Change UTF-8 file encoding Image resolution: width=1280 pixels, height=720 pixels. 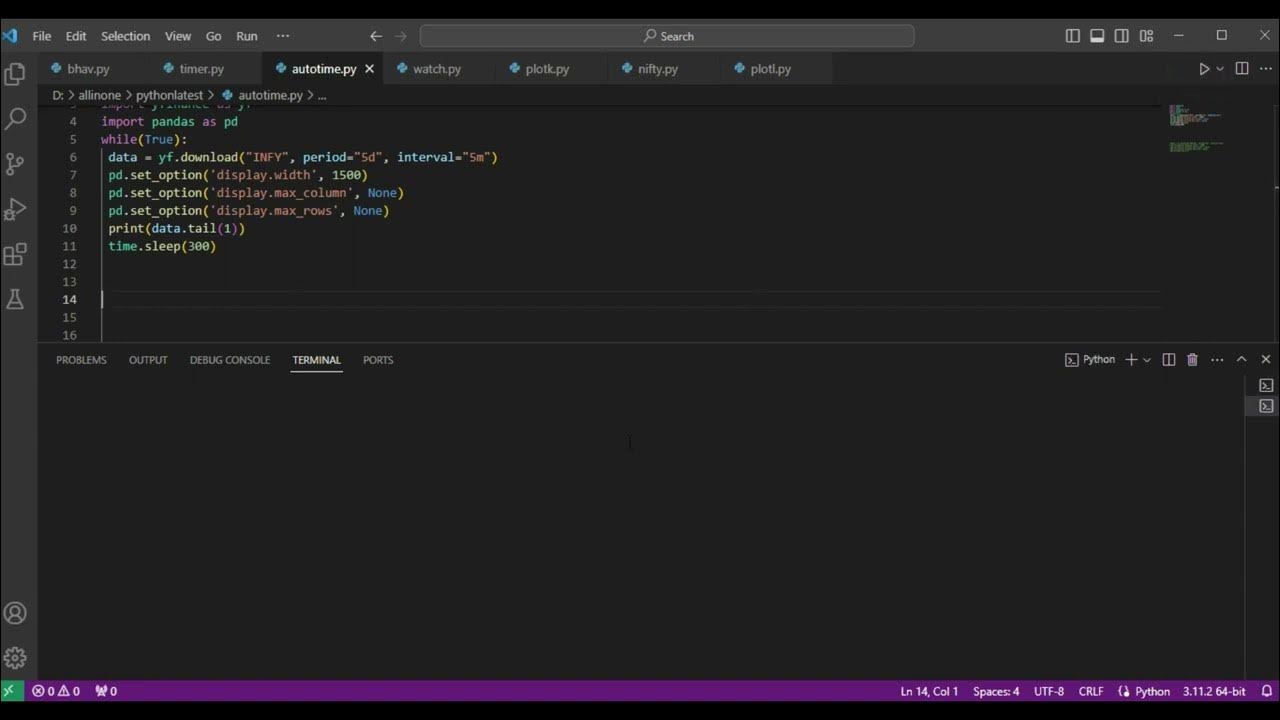(1049, 691)
